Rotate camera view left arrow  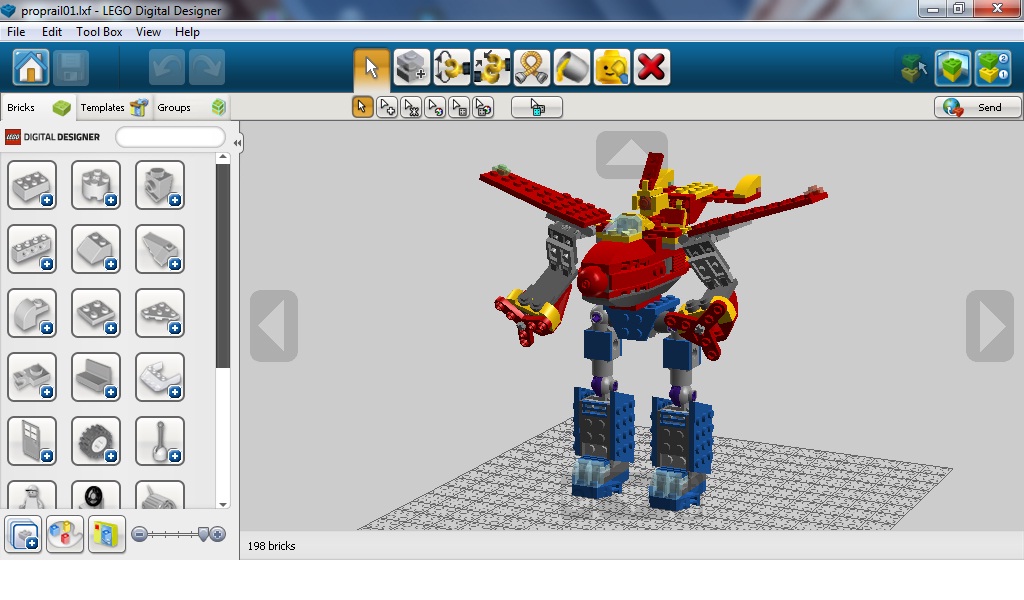pos(274,326)
